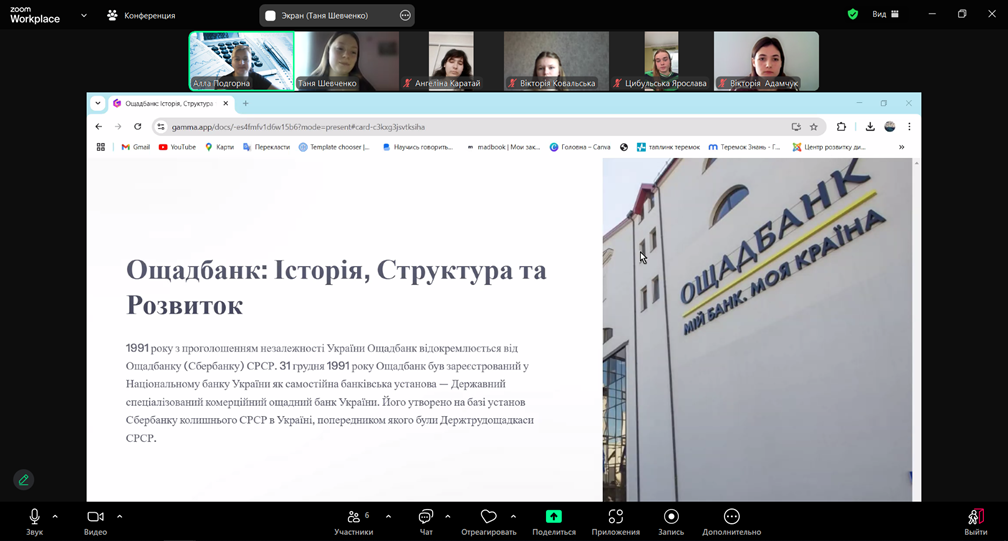The width and height of the screenshot is (1008, 541).
Task: Click the green annotation pencil icon
Action: [24, 480]
